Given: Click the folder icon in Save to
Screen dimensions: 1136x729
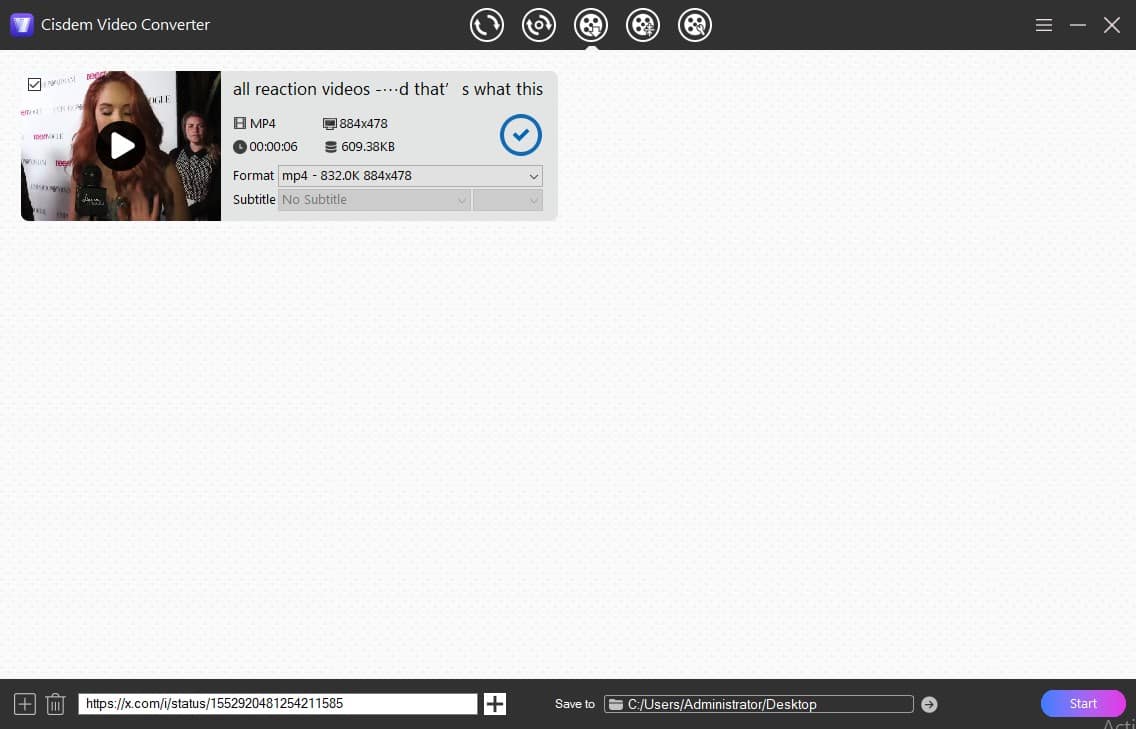Looking at the screenshot, I should tap(616, 704).
